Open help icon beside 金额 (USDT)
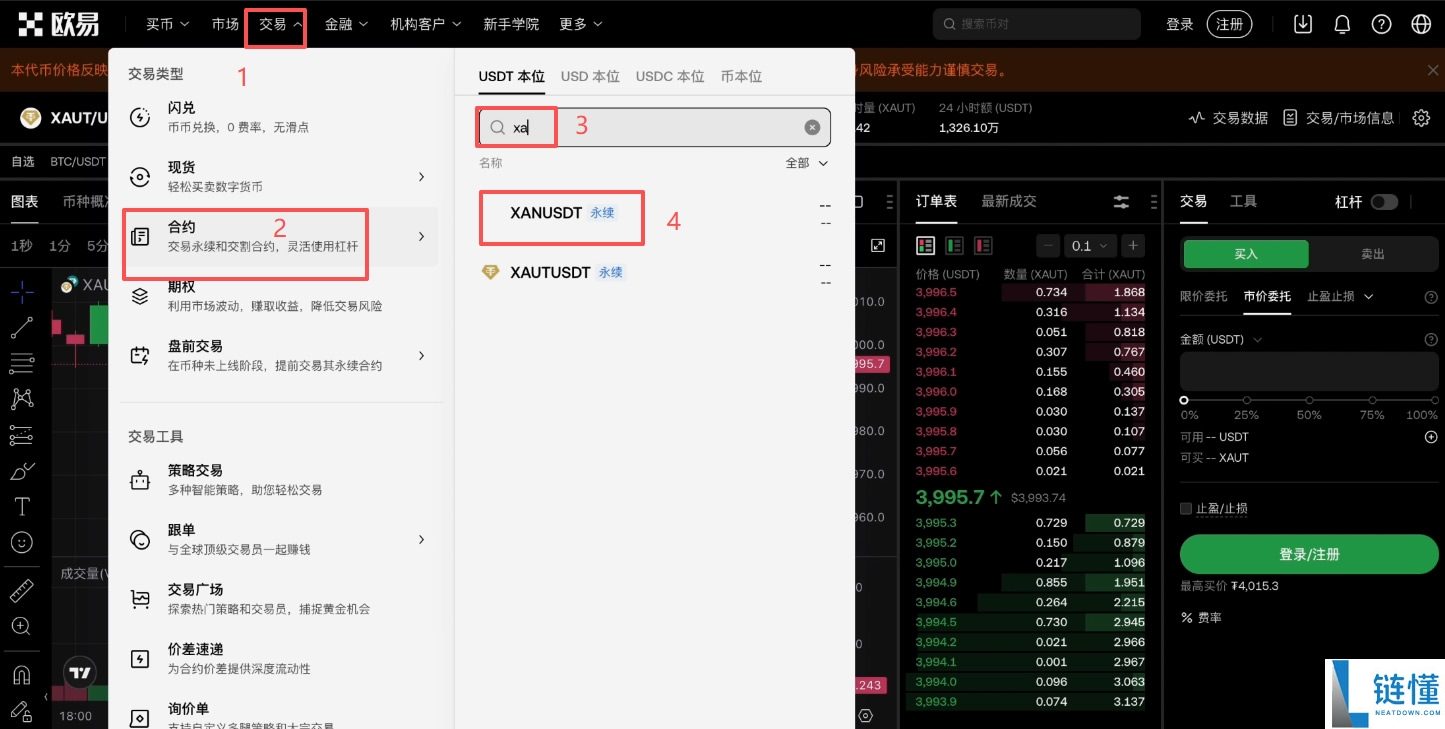 point(1431,340)
